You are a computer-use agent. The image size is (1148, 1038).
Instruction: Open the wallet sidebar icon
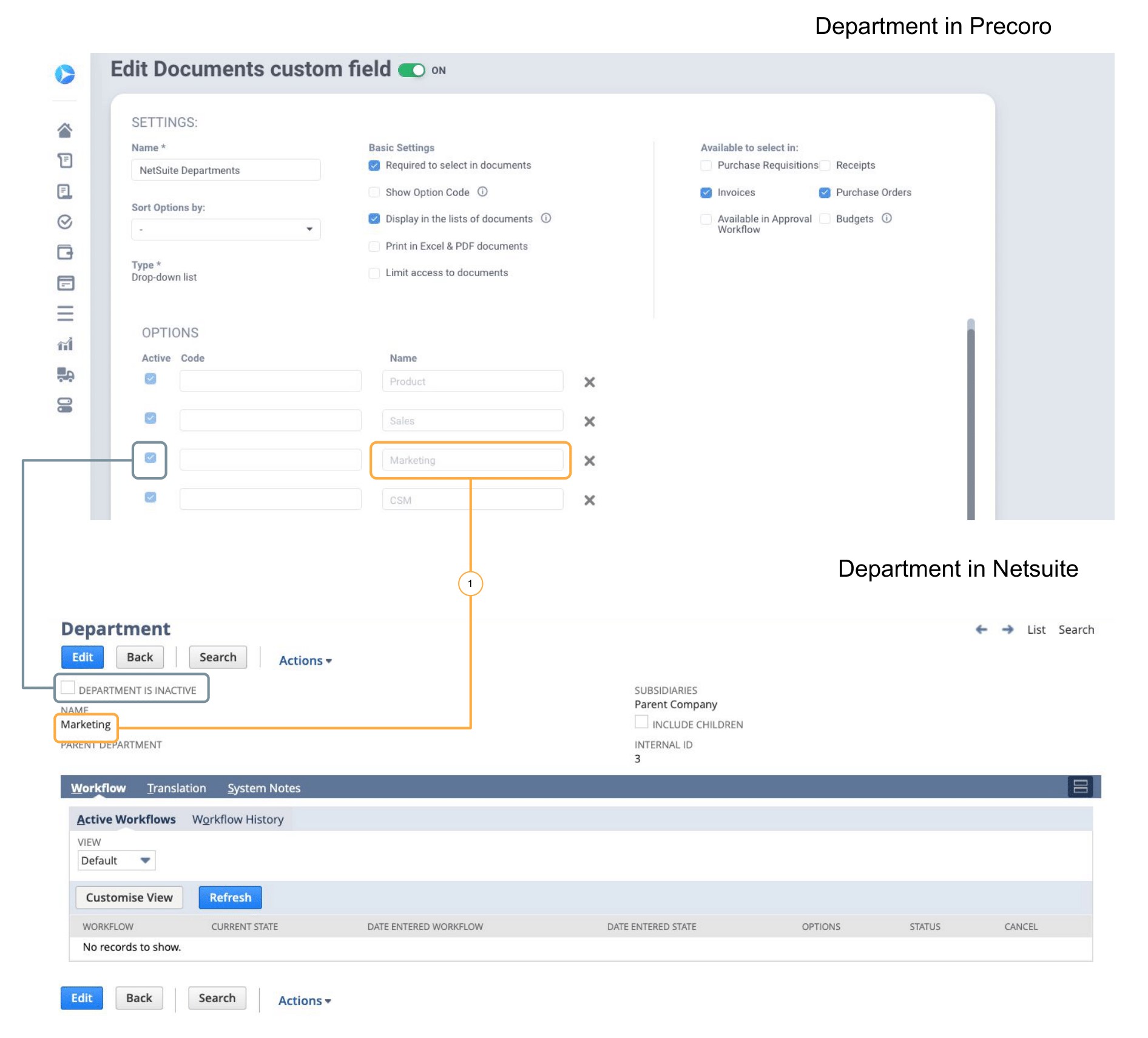coord(65,252)
